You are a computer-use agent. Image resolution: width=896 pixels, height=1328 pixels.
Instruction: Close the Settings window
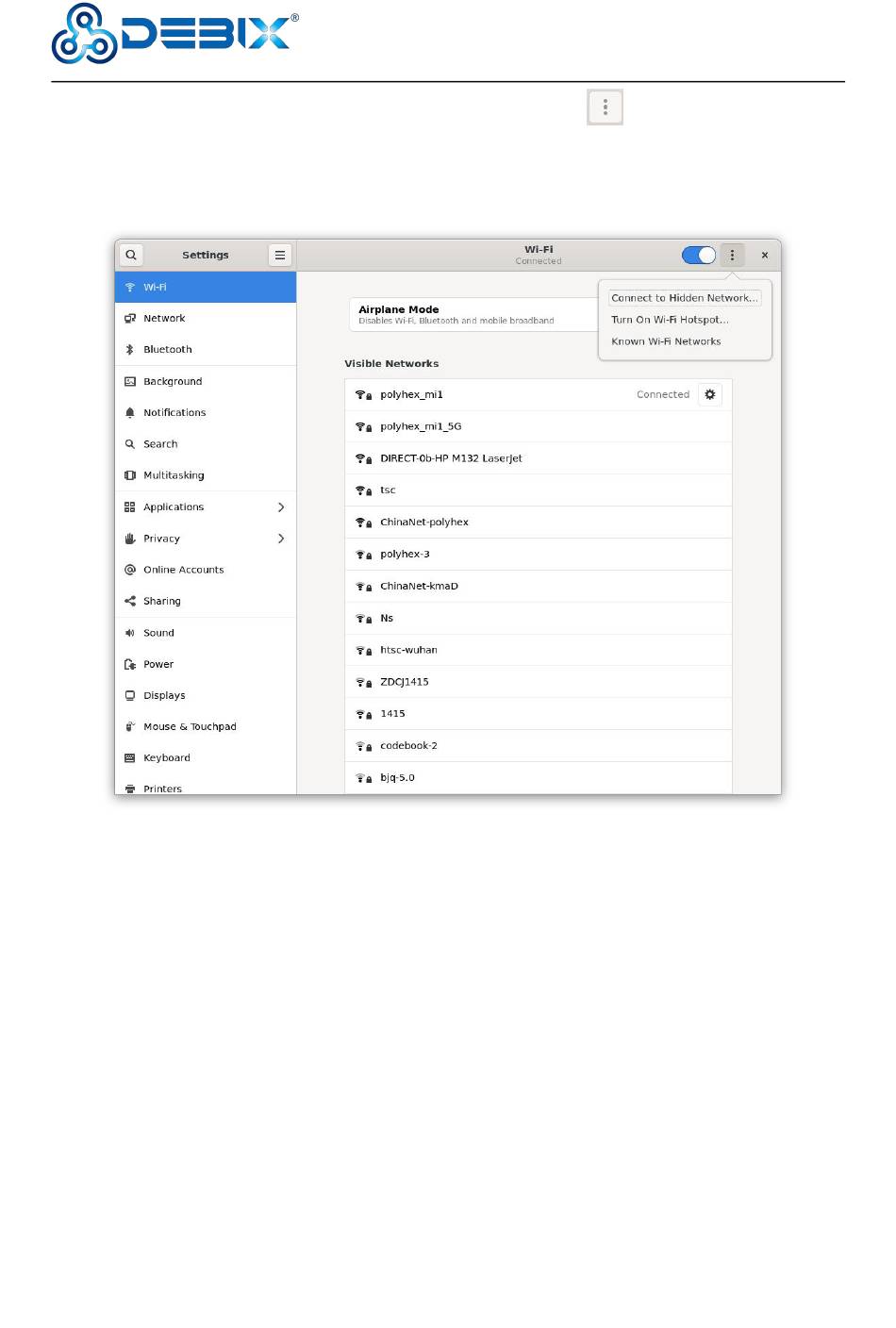point(765,255)
